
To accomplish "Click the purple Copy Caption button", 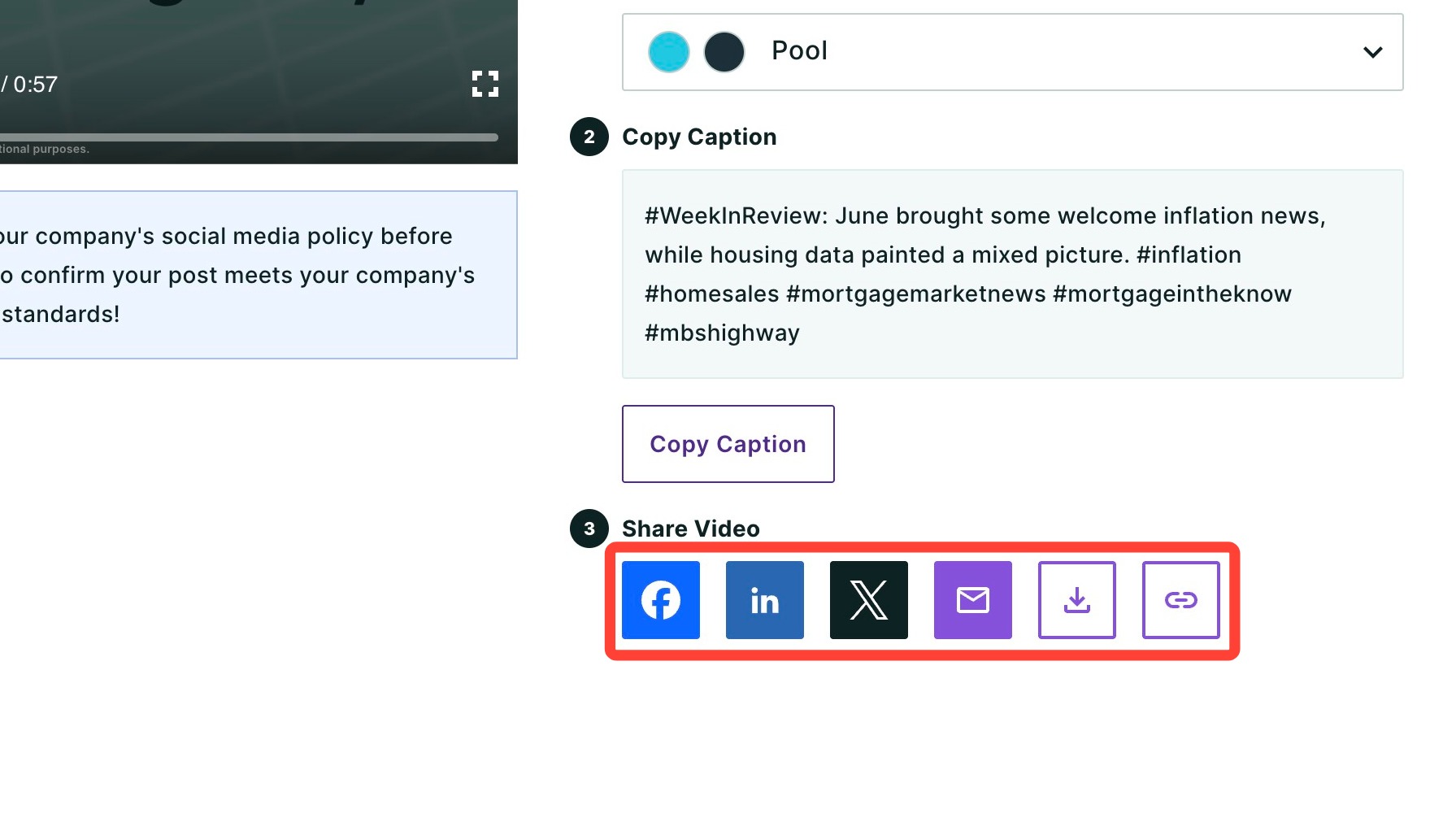I will (x=728, y=444).
